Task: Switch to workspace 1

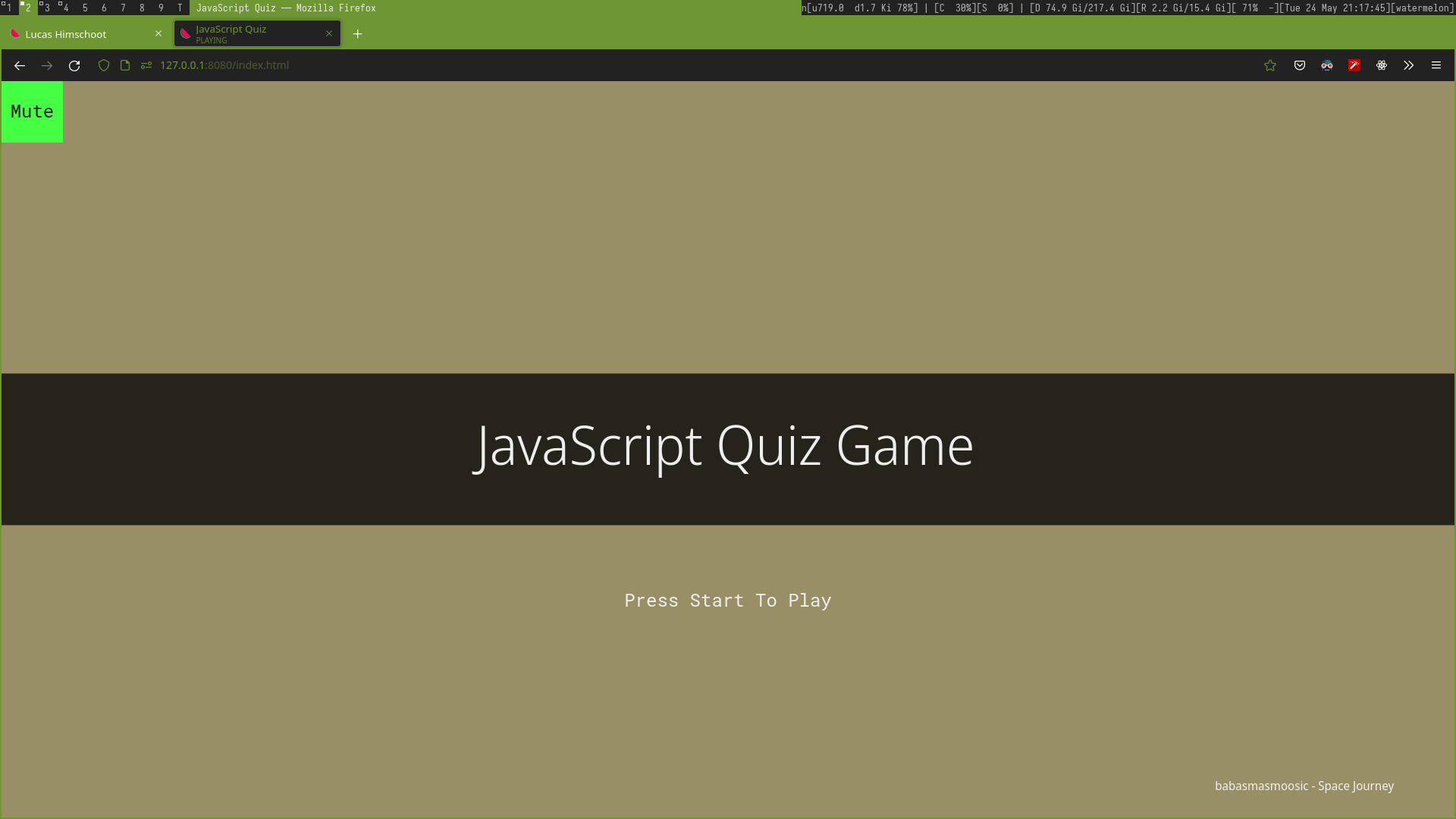Action: click(x=9, y=8)
